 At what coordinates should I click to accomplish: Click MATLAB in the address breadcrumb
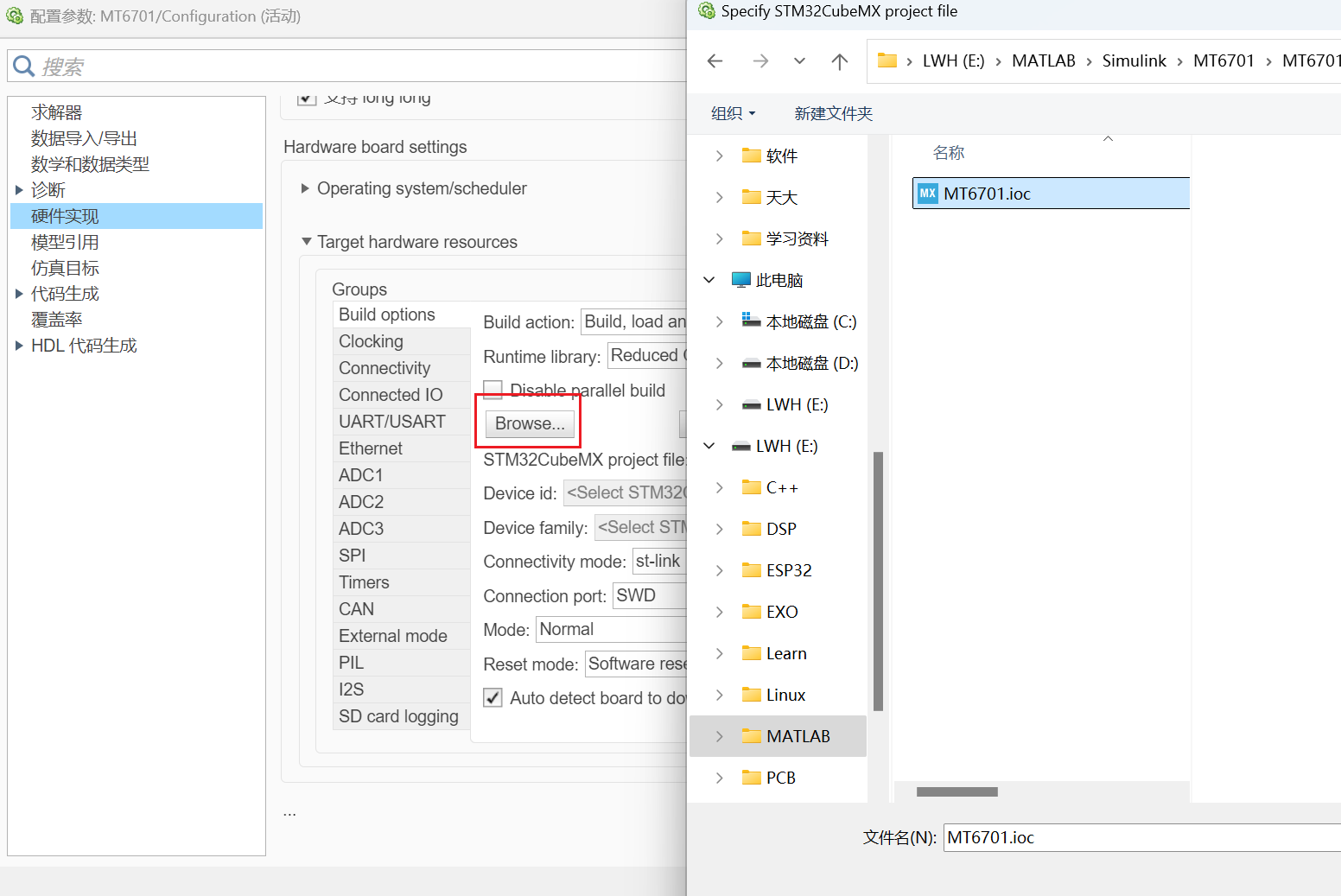1043,60
